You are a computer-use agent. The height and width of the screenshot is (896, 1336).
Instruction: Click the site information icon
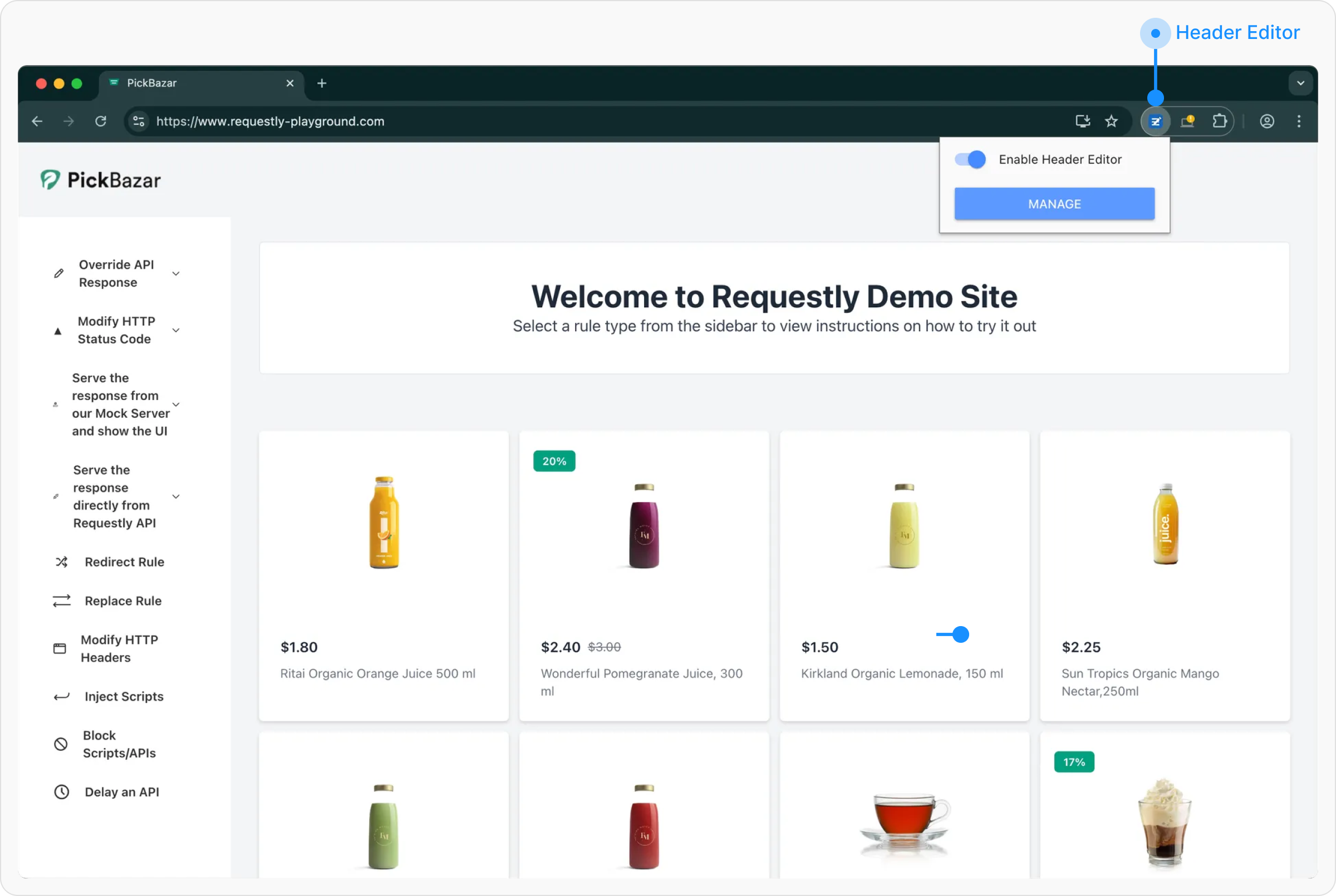point(138,121)
